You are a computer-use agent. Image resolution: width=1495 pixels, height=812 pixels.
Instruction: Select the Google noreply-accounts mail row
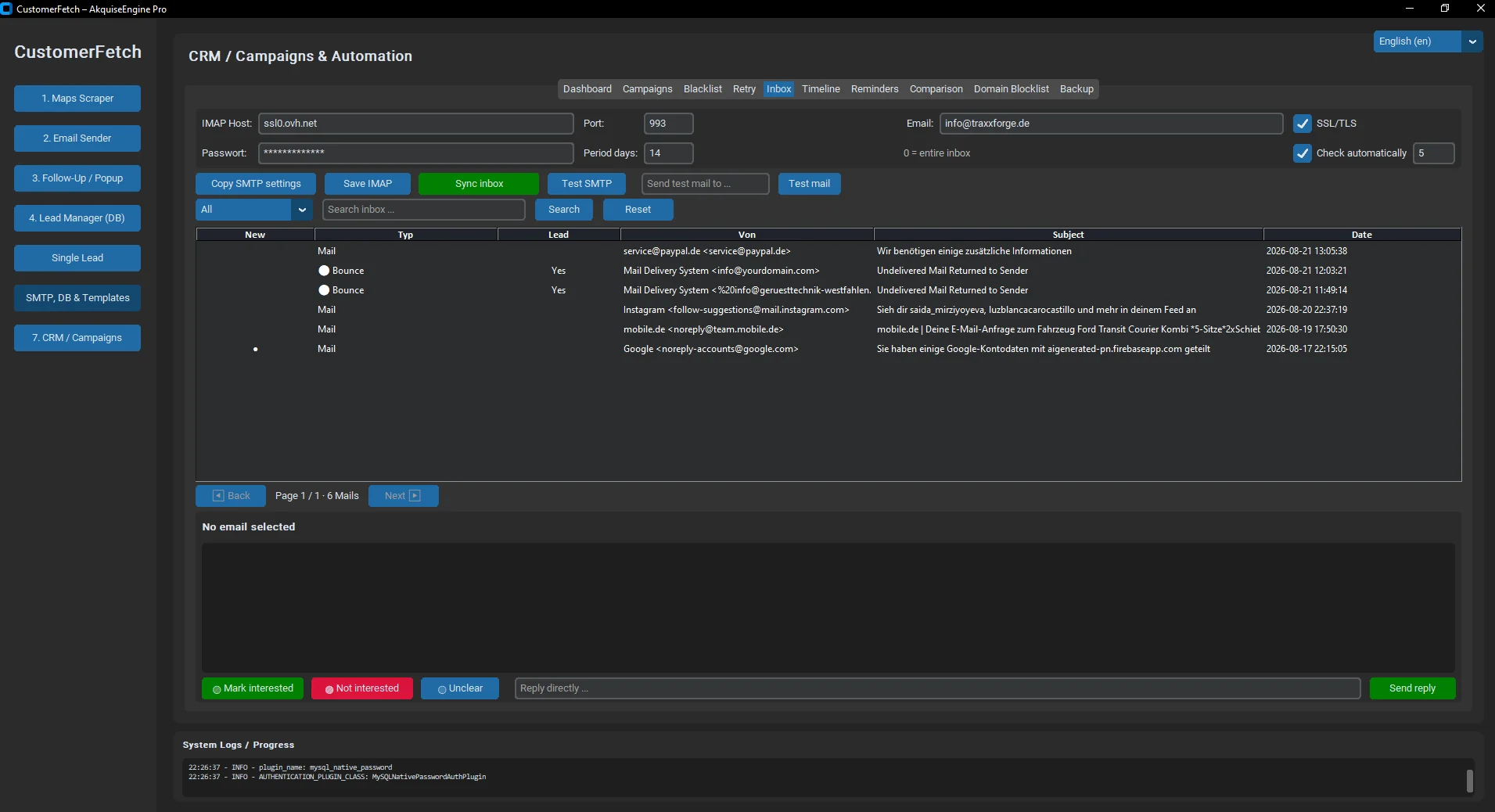[x=828, y=349]
